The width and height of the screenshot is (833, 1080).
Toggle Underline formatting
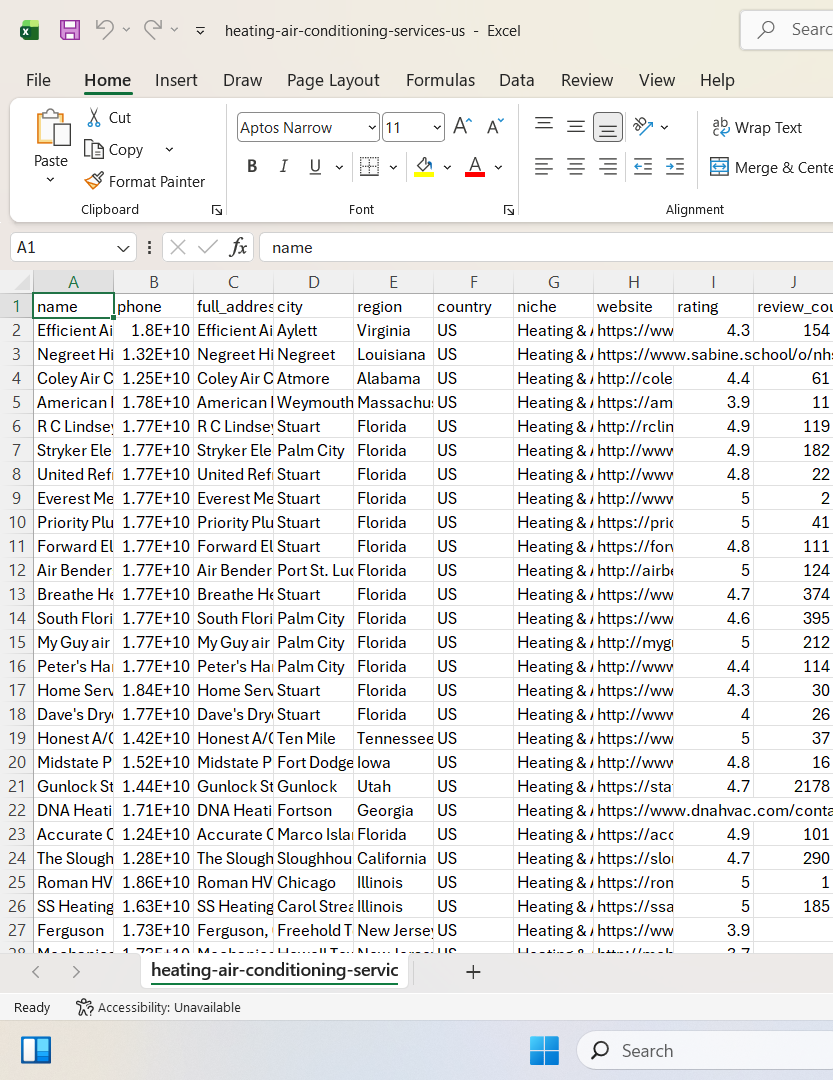[x=315, y=166]
